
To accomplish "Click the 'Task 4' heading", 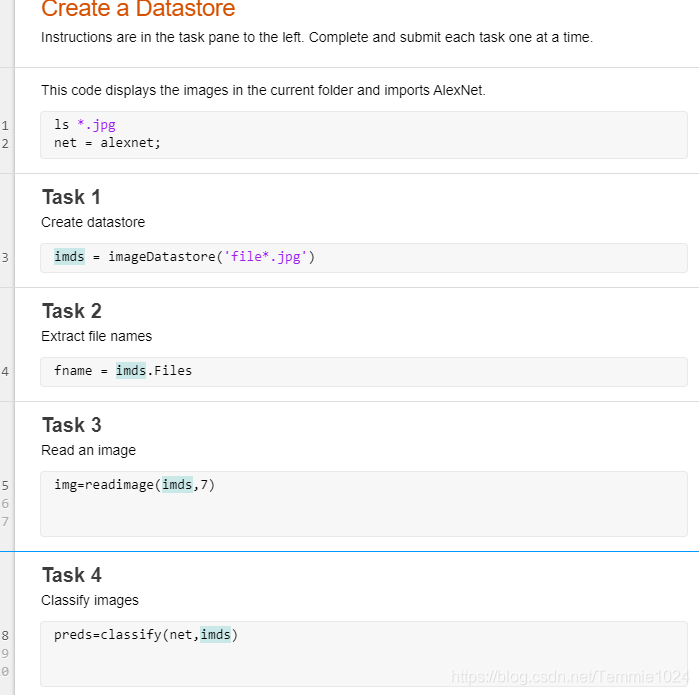I will click(72, 575).
